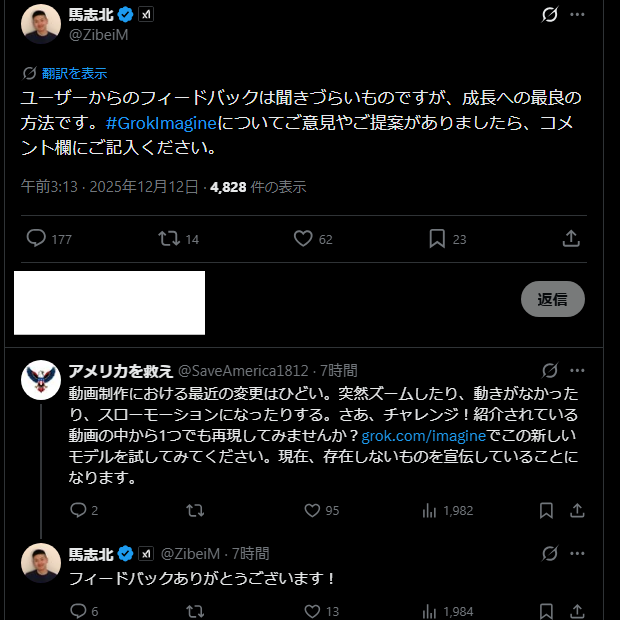Open more options on フィードバック reply
Screen dimensions: 620x620
pos(577,553)
